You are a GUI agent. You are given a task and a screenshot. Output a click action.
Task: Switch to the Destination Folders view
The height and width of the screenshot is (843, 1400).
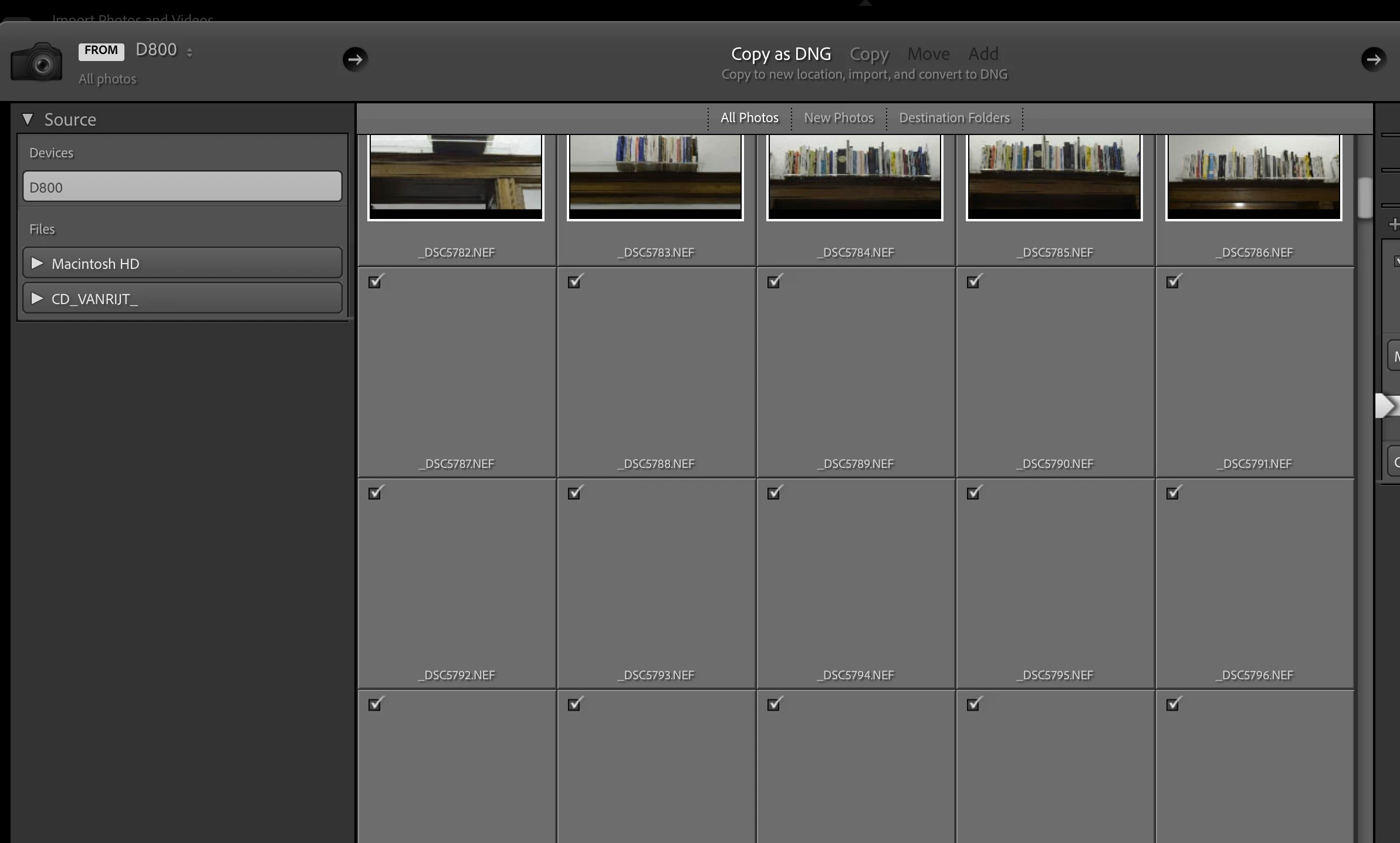tap(954, 118)
